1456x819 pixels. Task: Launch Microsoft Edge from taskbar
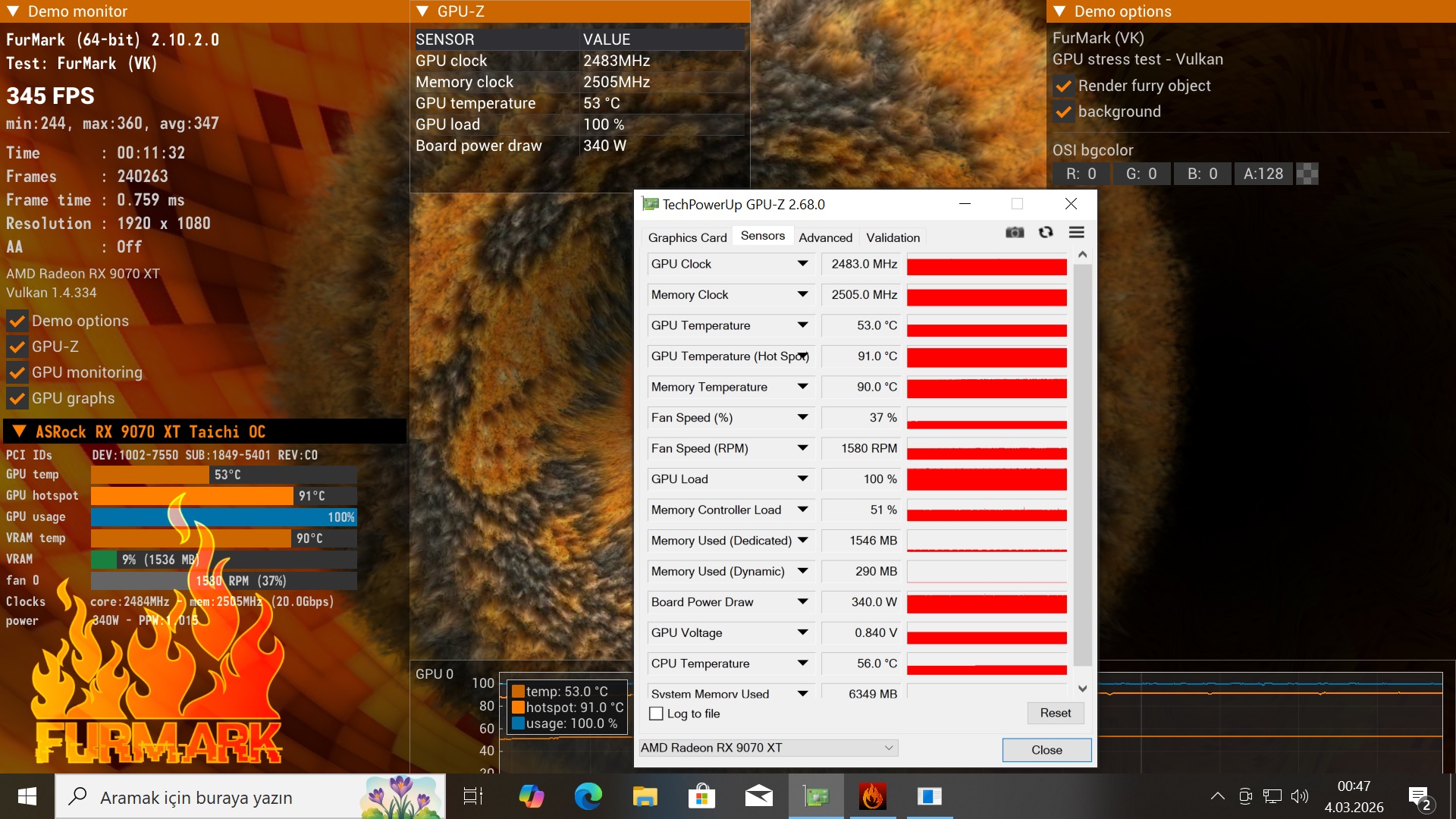[x=588, y=796]
